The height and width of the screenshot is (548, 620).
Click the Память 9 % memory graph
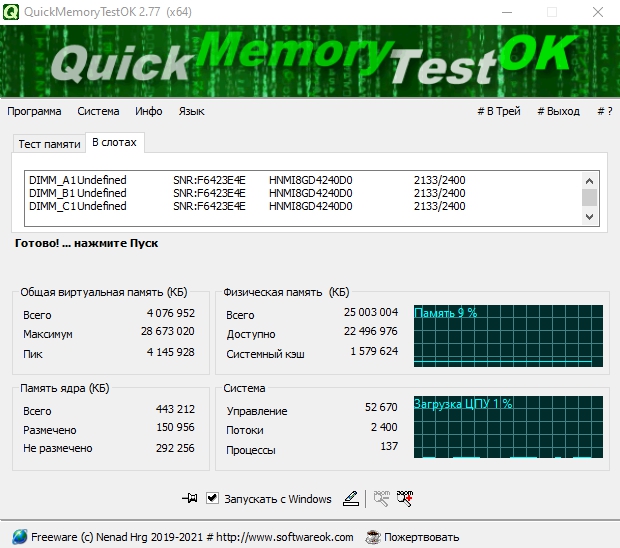point(508,336)
